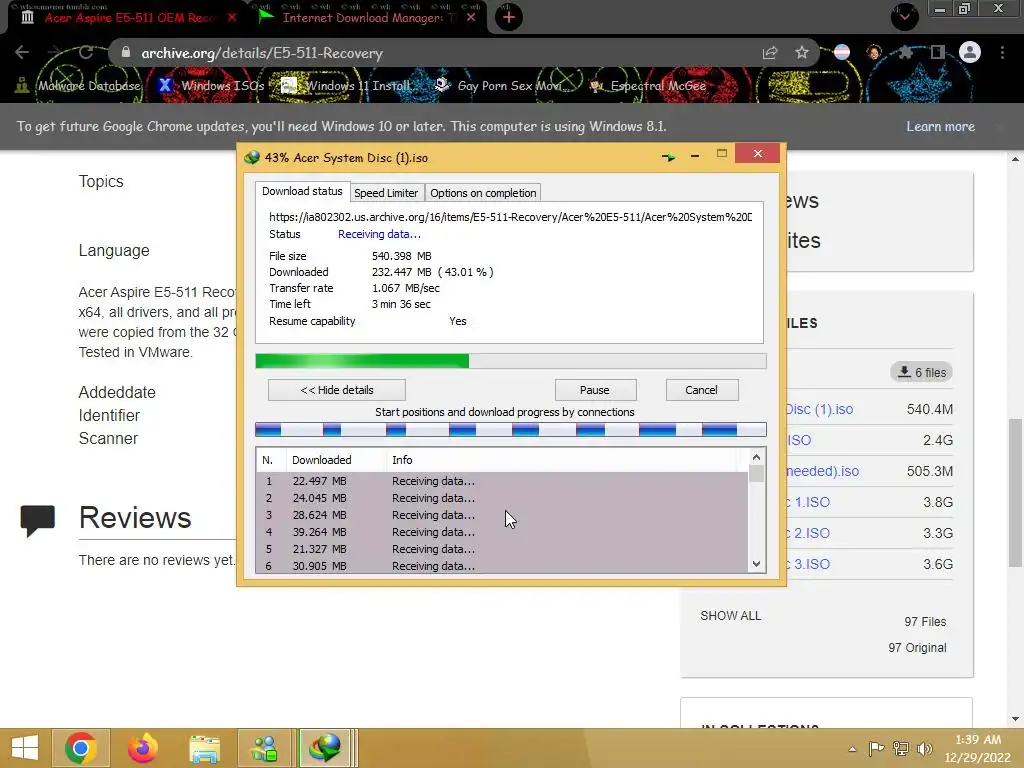Show hidden tray icons arrow
Screen dimensions: 1024x768
pos(852,749)
